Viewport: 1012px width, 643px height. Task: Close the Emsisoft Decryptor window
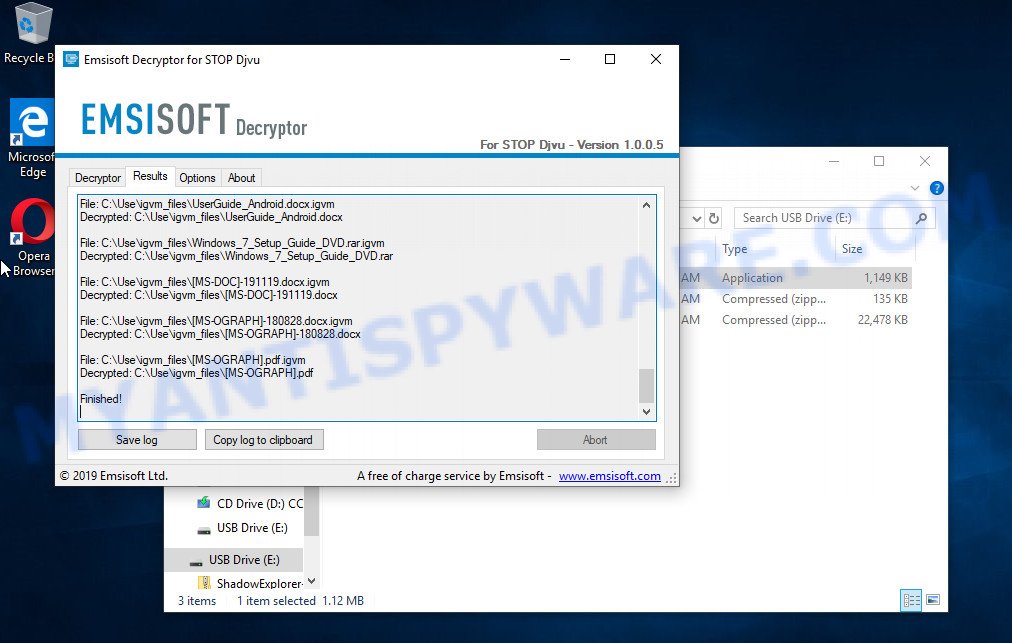tap(656, 59)
